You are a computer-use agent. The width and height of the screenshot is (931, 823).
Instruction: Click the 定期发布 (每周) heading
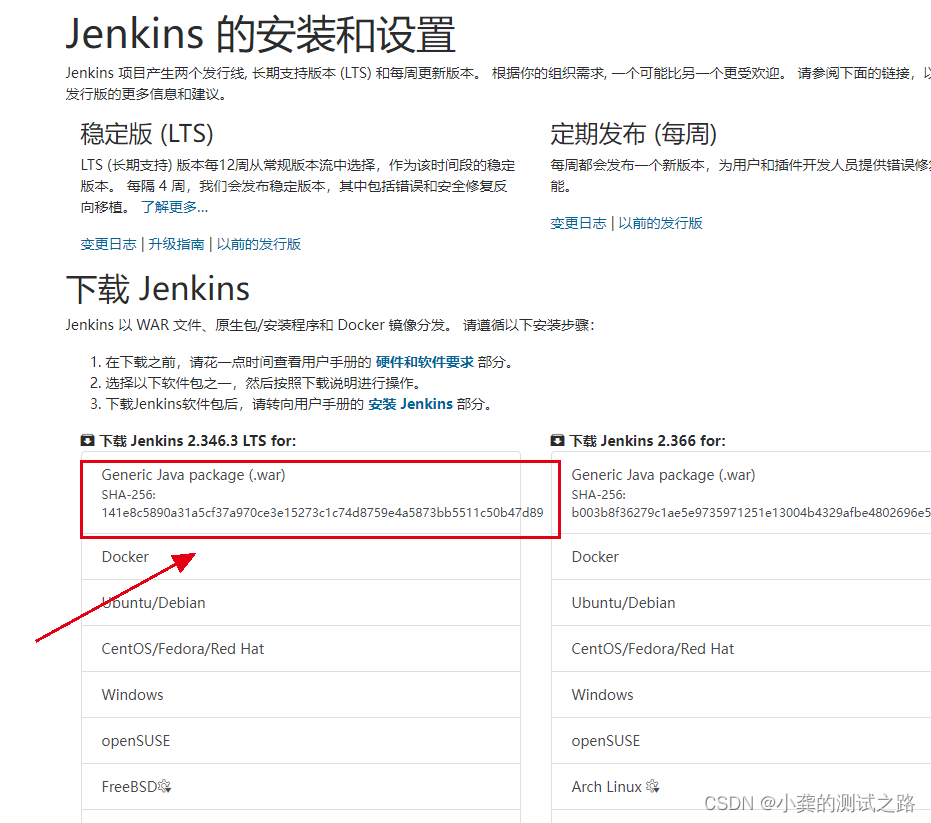634,134
